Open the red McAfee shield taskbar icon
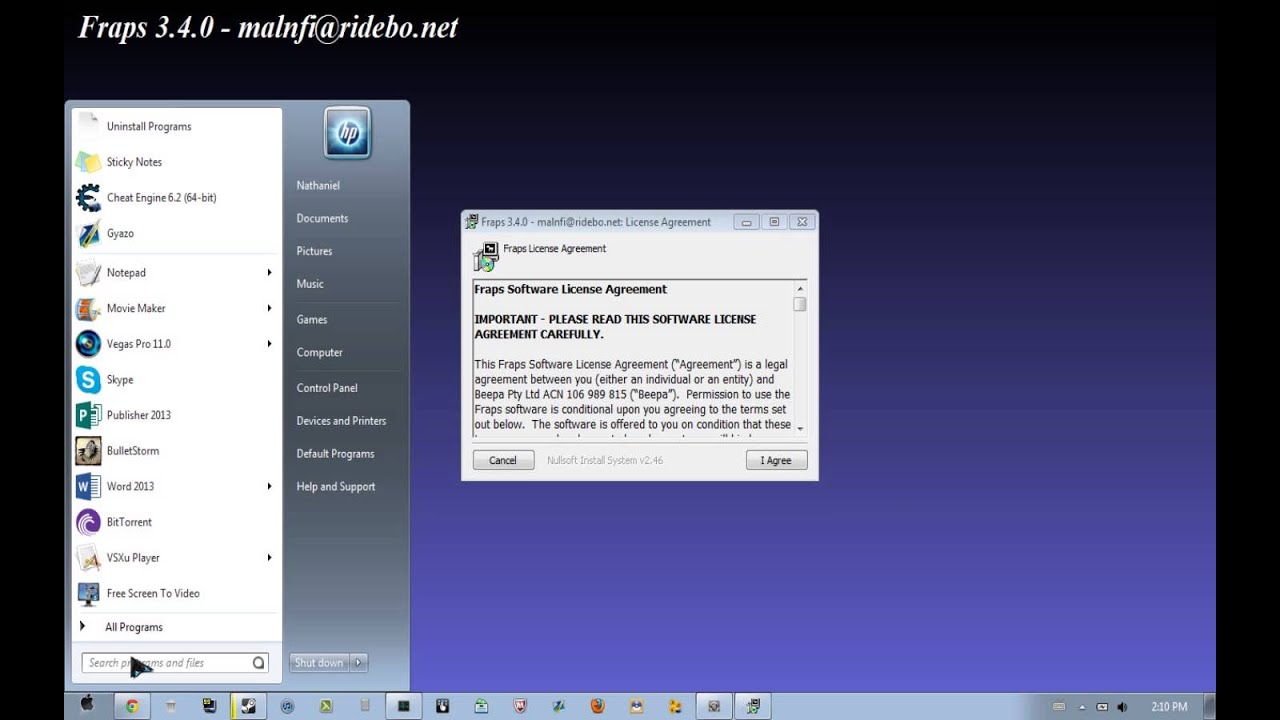The image size is (1280, 720). click(520, 706)
